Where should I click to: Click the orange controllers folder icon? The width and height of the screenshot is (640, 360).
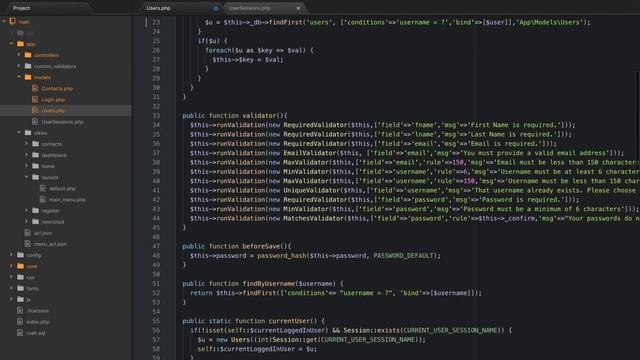point(28,55)
